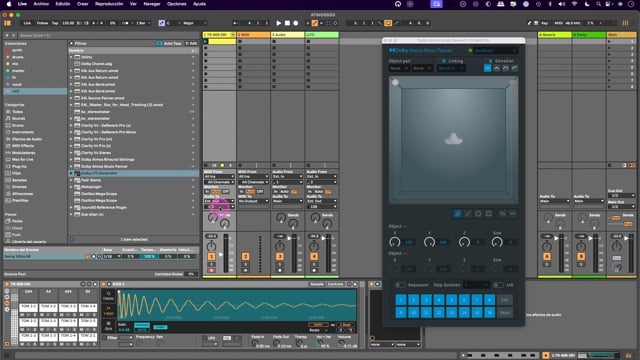Select the Max for Live category

[23, 160]
